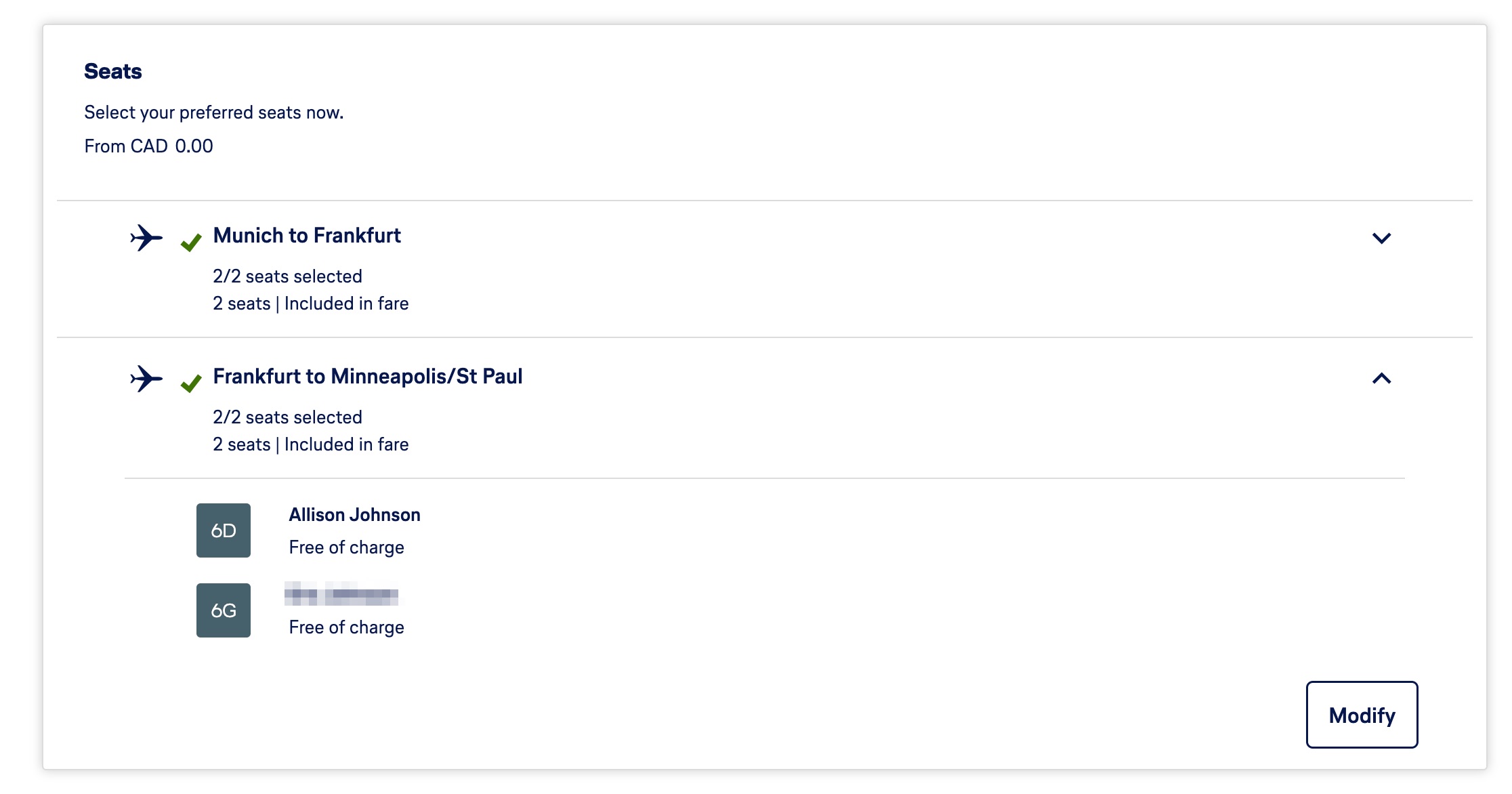The height and width of the screenshot is (794, 1512).
Task: Click passenger name Allison Johnson
Action: pyautogui.click(x=354, y=515)
